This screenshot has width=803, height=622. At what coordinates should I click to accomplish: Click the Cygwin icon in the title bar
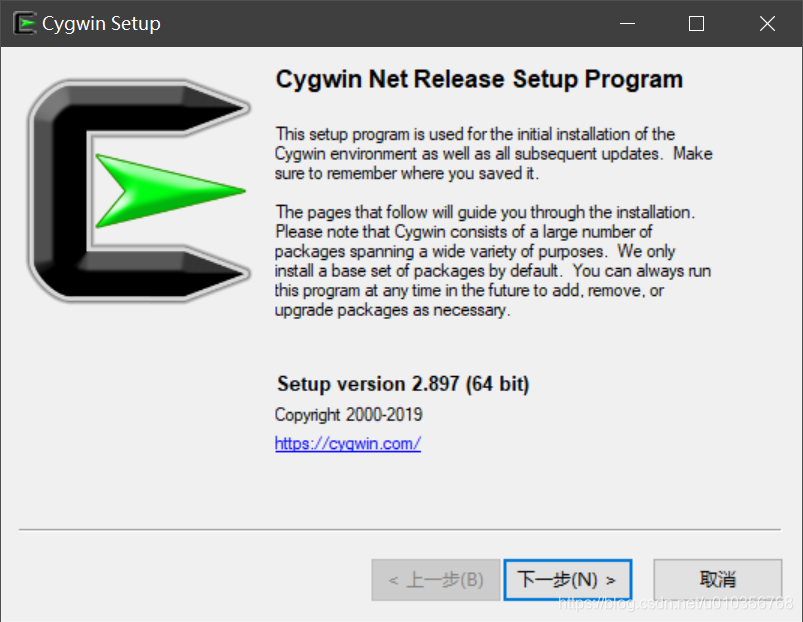[x=25, y=24]
